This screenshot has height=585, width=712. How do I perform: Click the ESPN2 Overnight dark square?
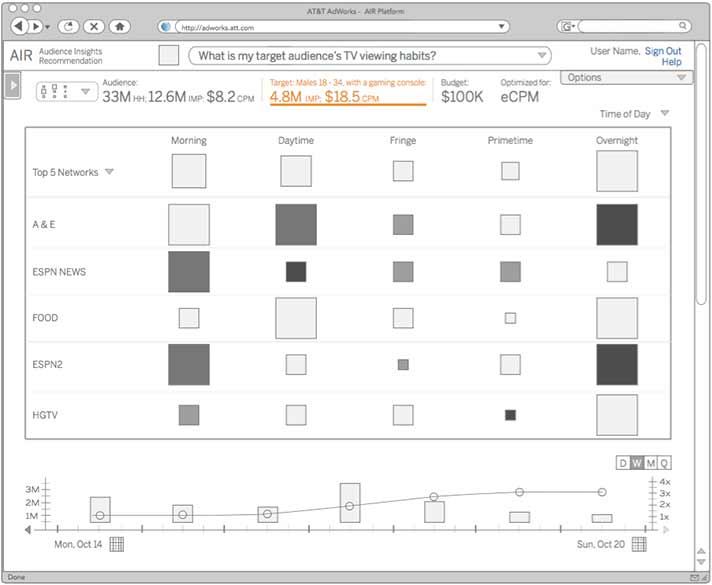click(x=617, y=364)
